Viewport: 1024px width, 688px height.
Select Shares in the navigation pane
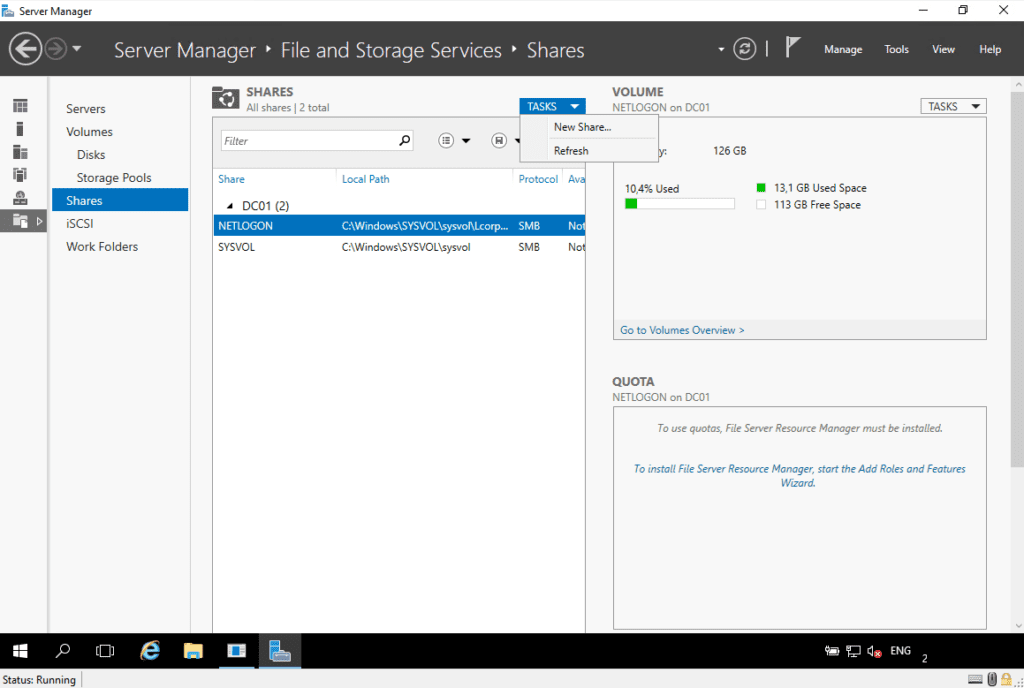coord(120,200)
